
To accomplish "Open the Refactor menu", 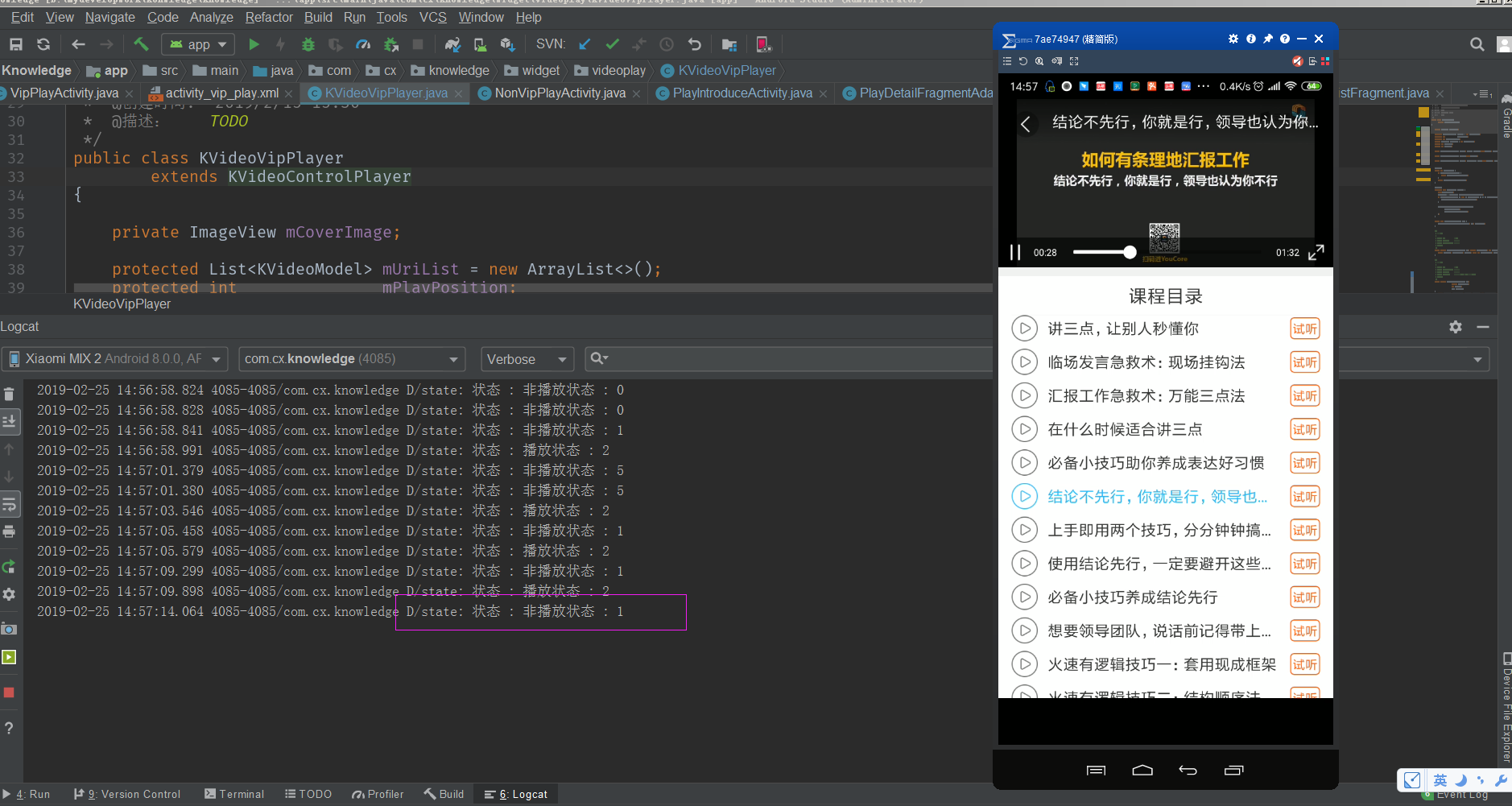I will [269, 17].
